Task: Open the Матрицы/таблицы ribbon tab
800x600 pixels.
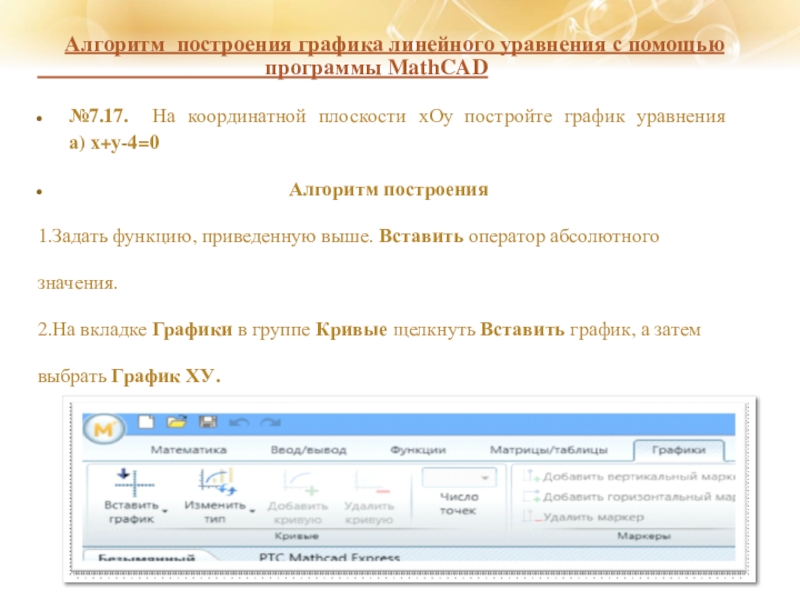Action: click(548, 450)
